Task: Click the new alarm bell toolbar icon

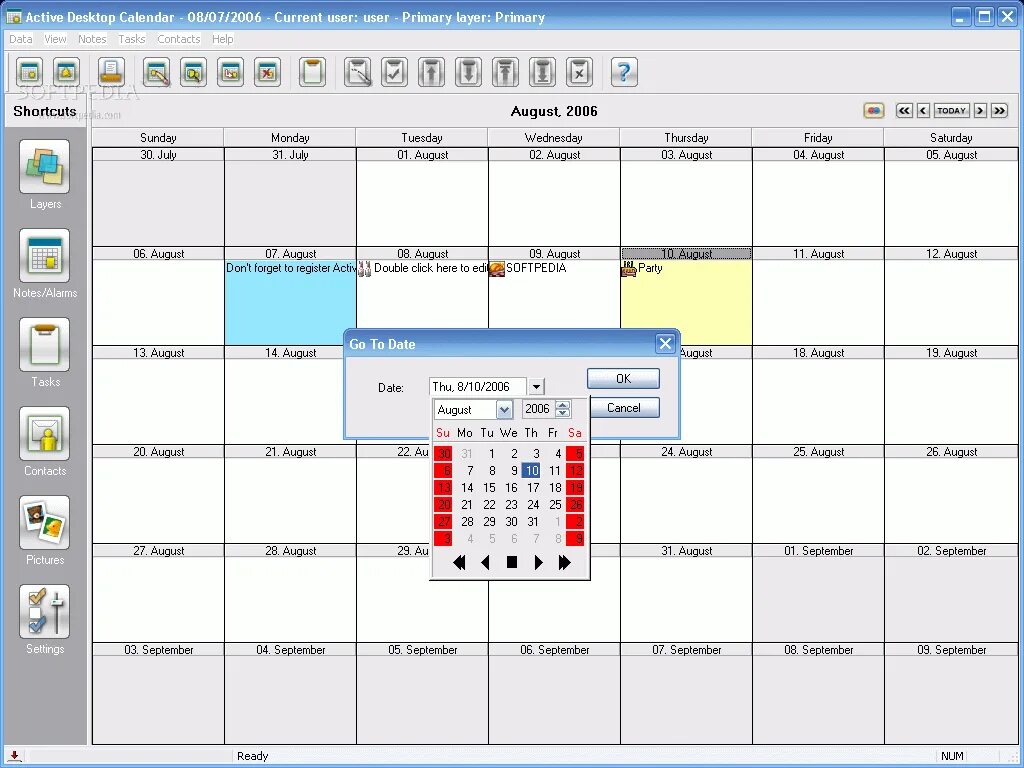Action: tap(67, 72)
